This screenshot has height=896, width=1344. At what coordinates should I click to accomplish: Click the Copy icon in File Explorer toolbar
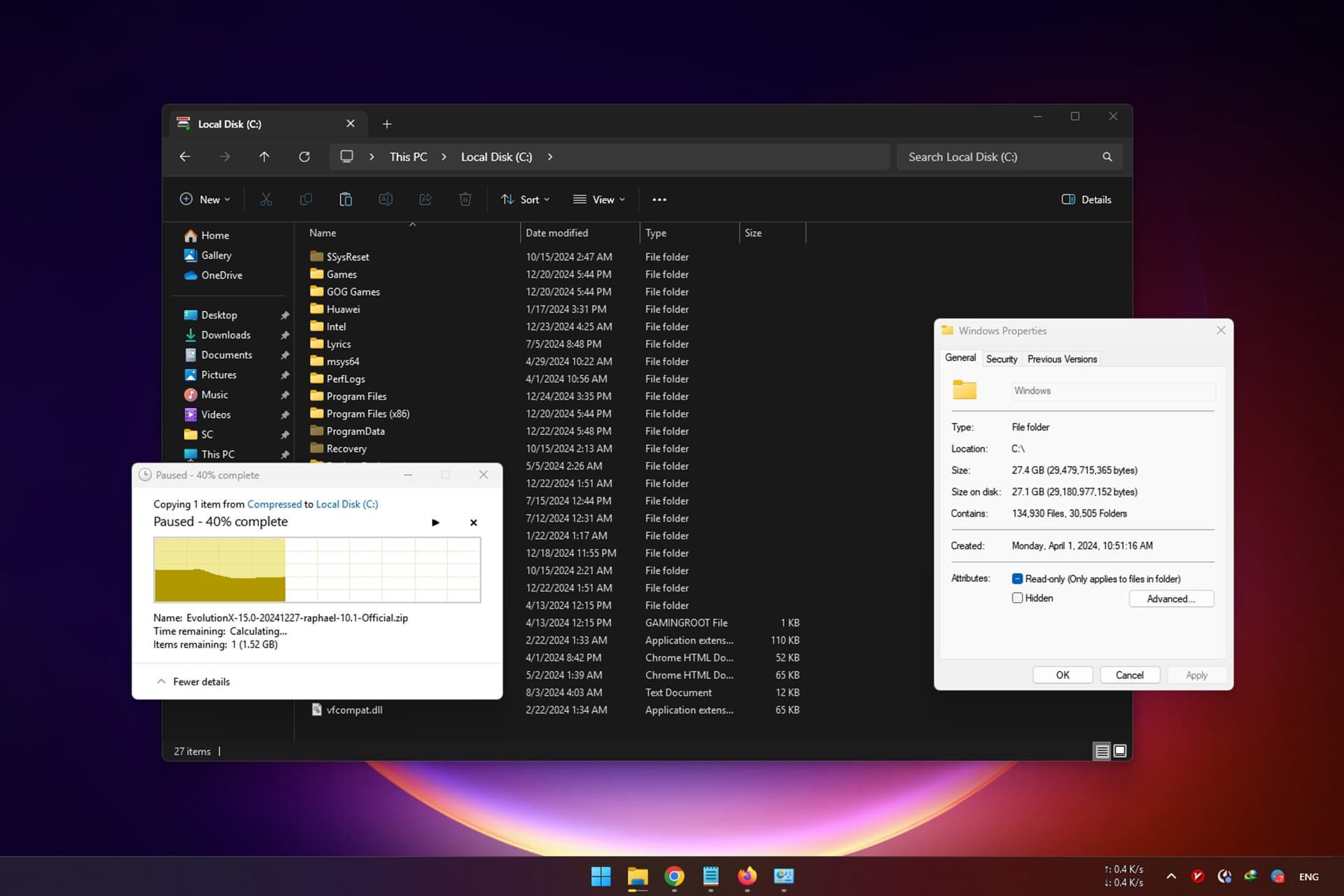pos(306,199)
